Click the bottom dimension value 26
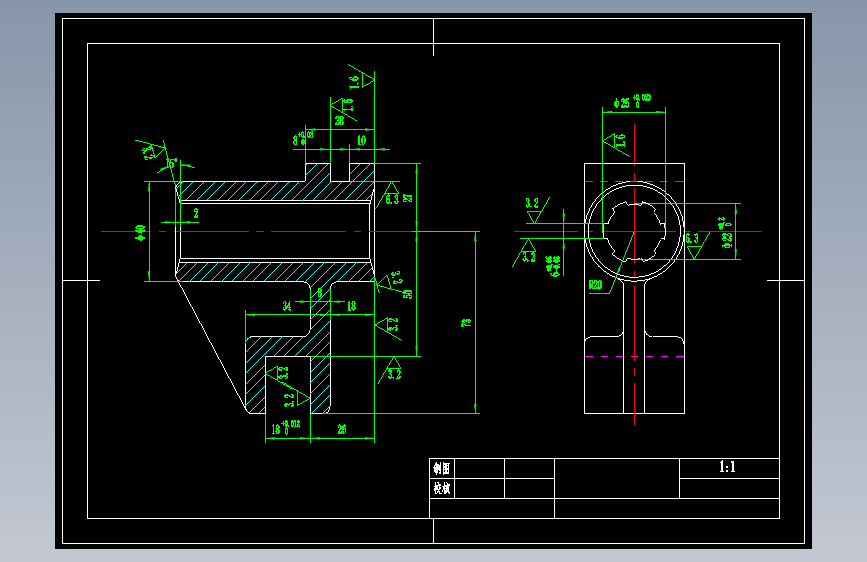The image size is (867, 562). 342,429
